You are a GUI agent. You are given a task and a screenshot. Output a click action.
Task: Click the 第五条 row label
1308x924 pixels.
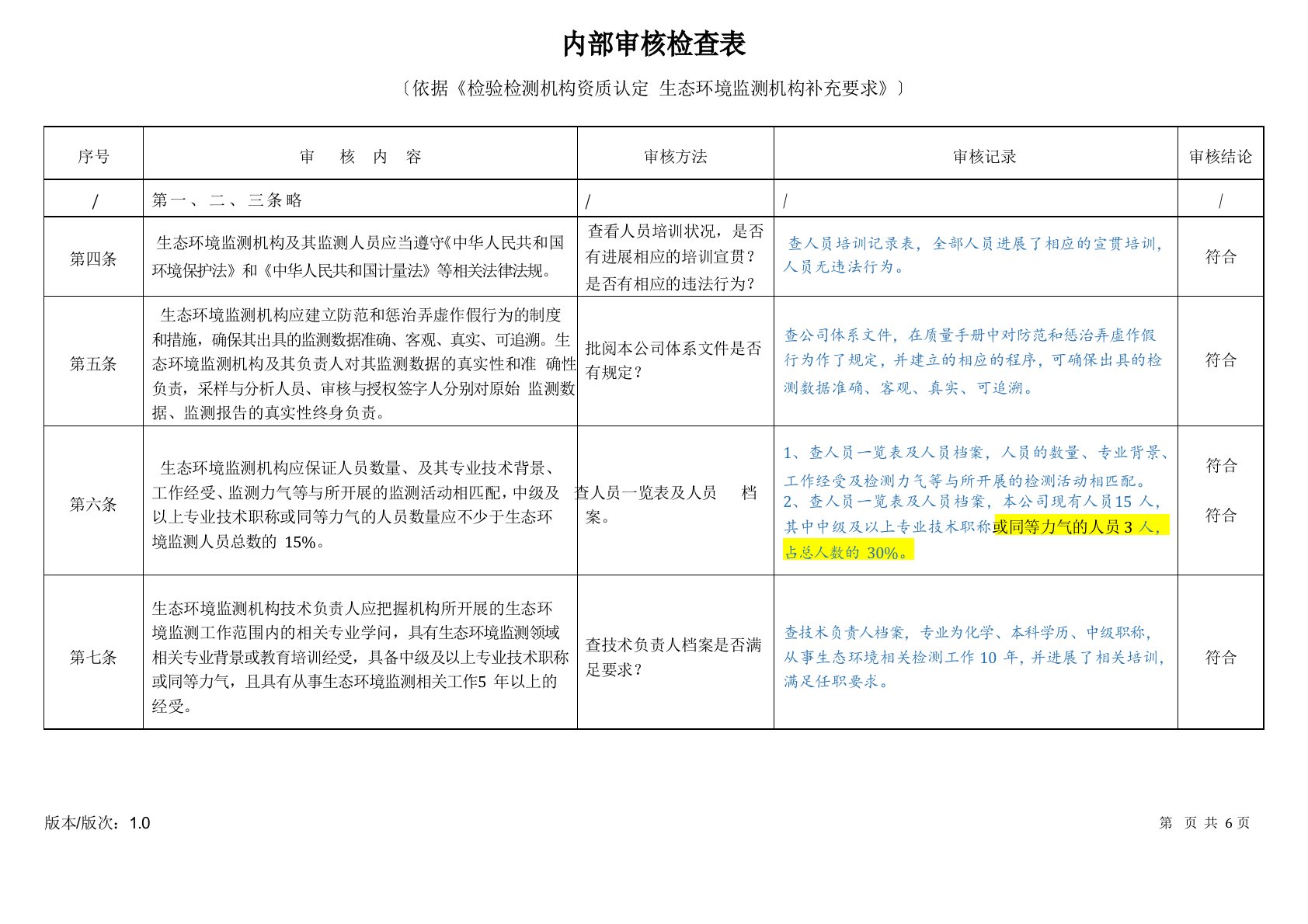coord(93,363)
